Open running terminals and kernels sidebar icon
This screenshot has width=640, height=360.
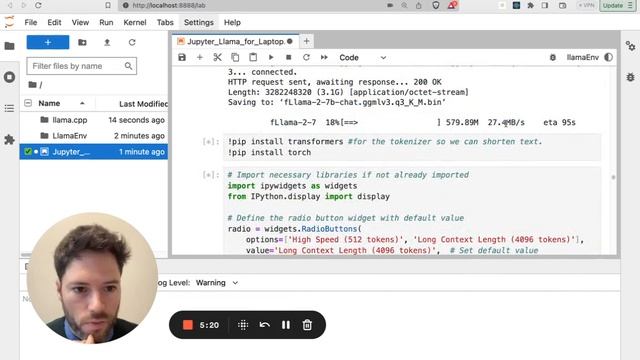[x=9, y=77]
